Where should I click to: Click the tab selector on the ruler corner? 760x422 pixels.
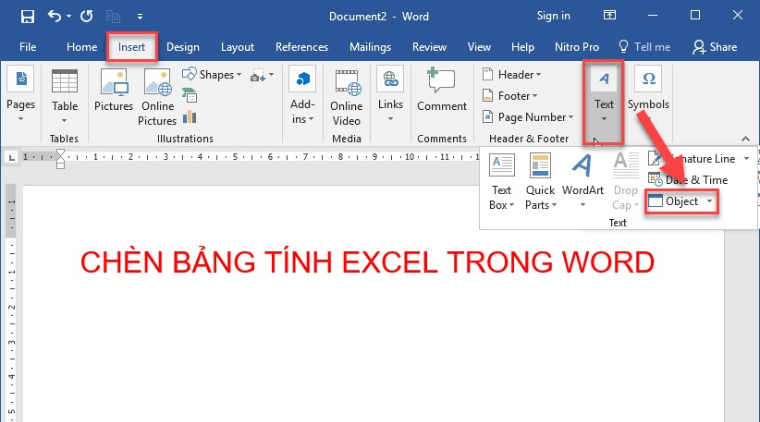pyautogui.click(x=11, y=157)
